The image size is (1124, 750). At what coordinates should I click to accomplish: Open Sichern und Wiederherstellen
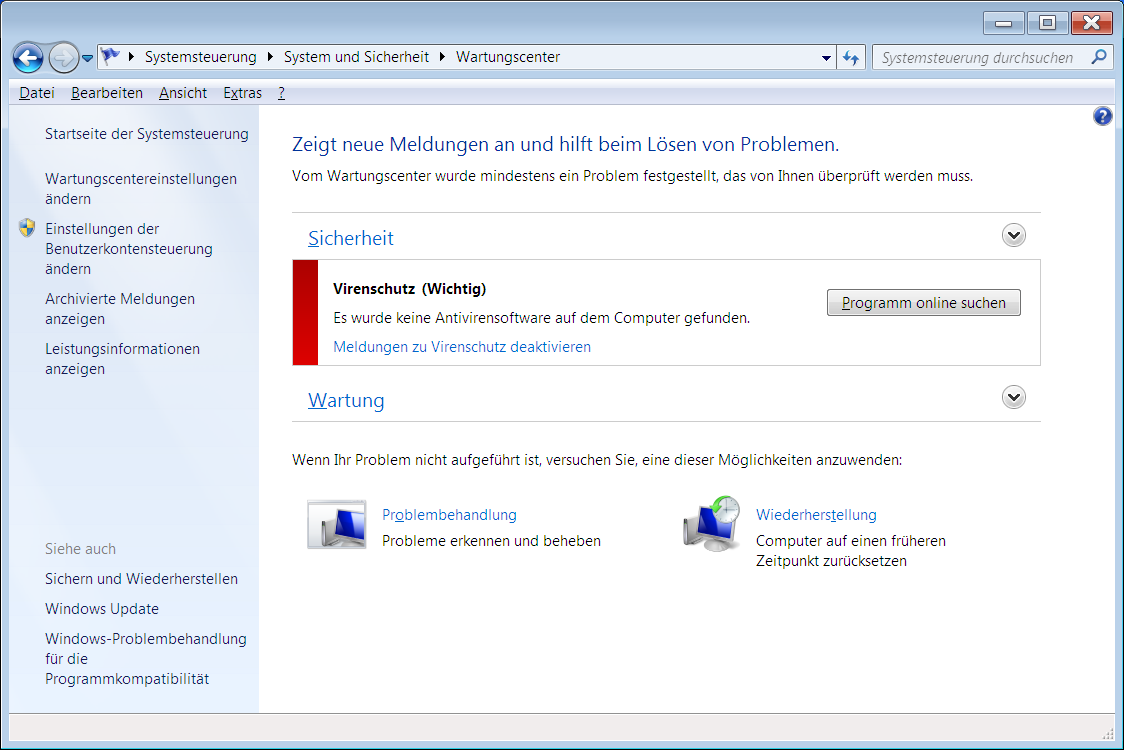[141, 579]
